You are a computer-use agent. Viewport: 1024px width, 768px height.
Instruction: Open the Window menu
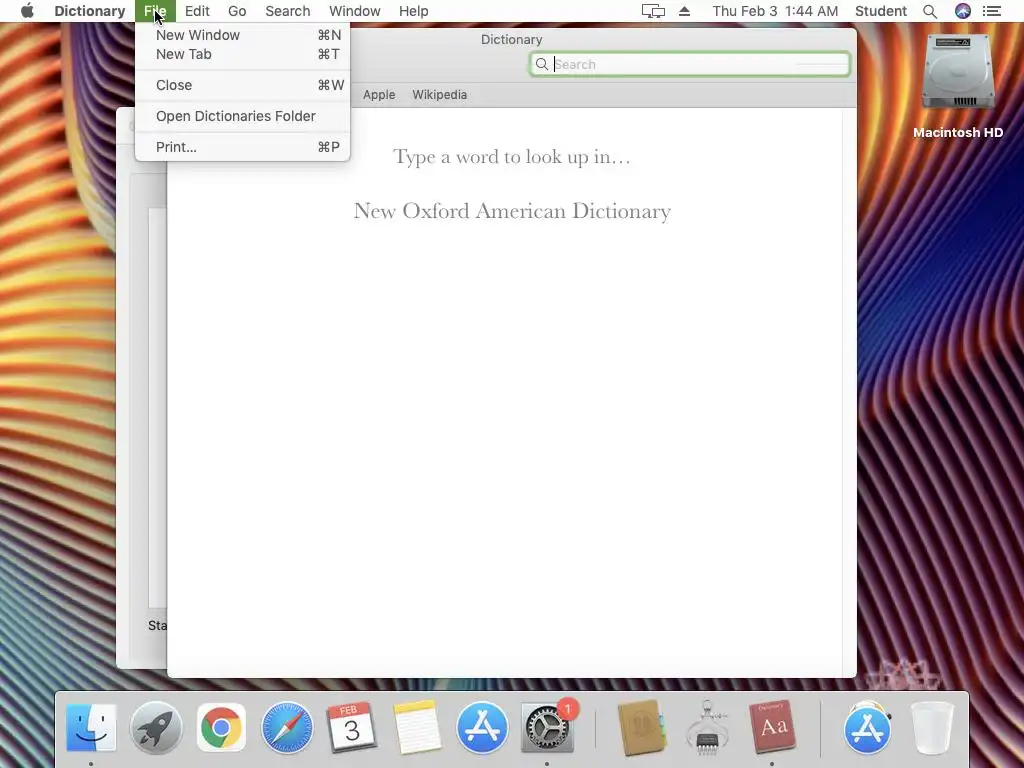(x=355, y=11)
